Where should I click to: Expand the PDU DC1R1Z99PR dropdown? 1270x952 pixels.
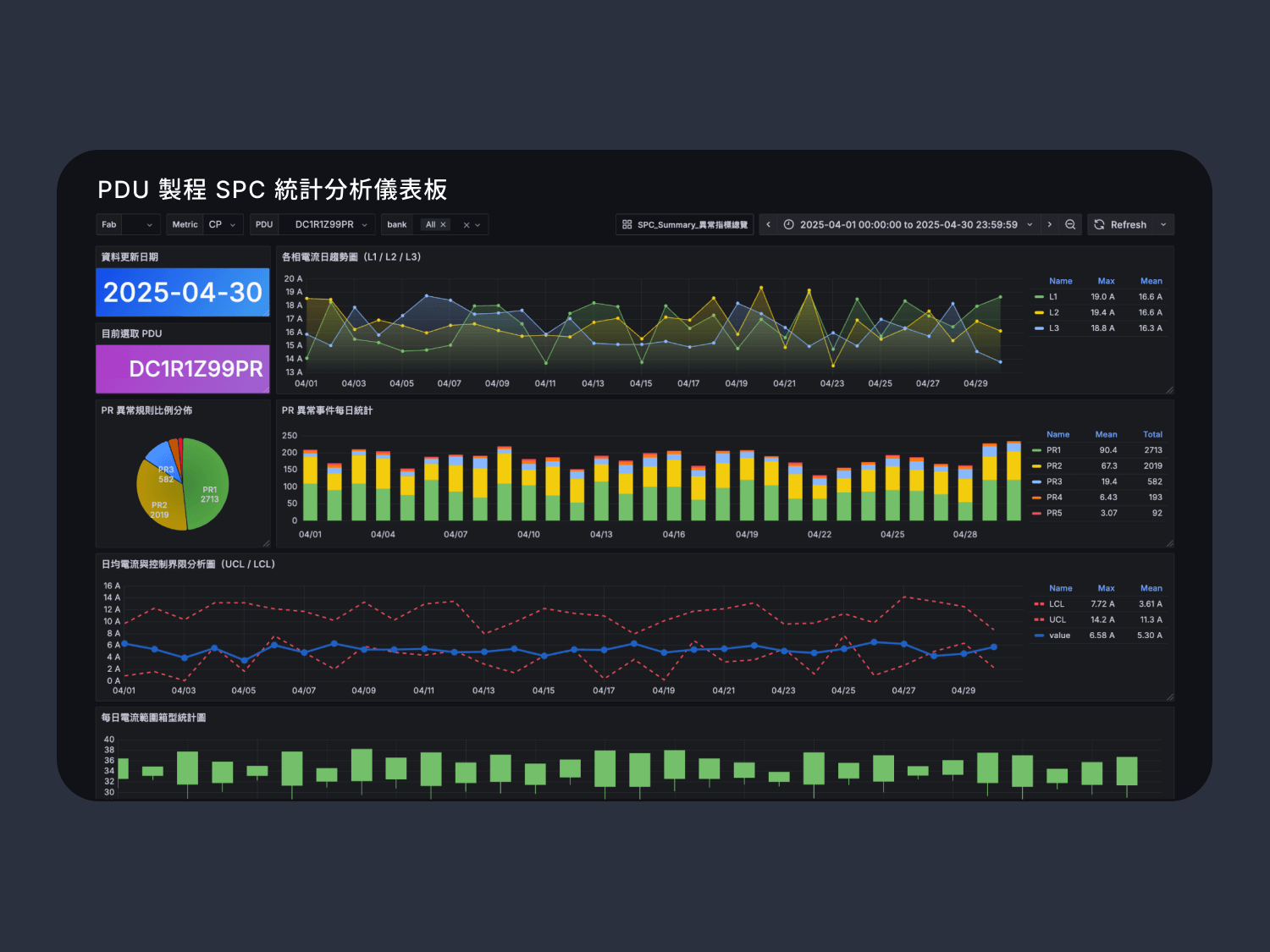[331, 225]
